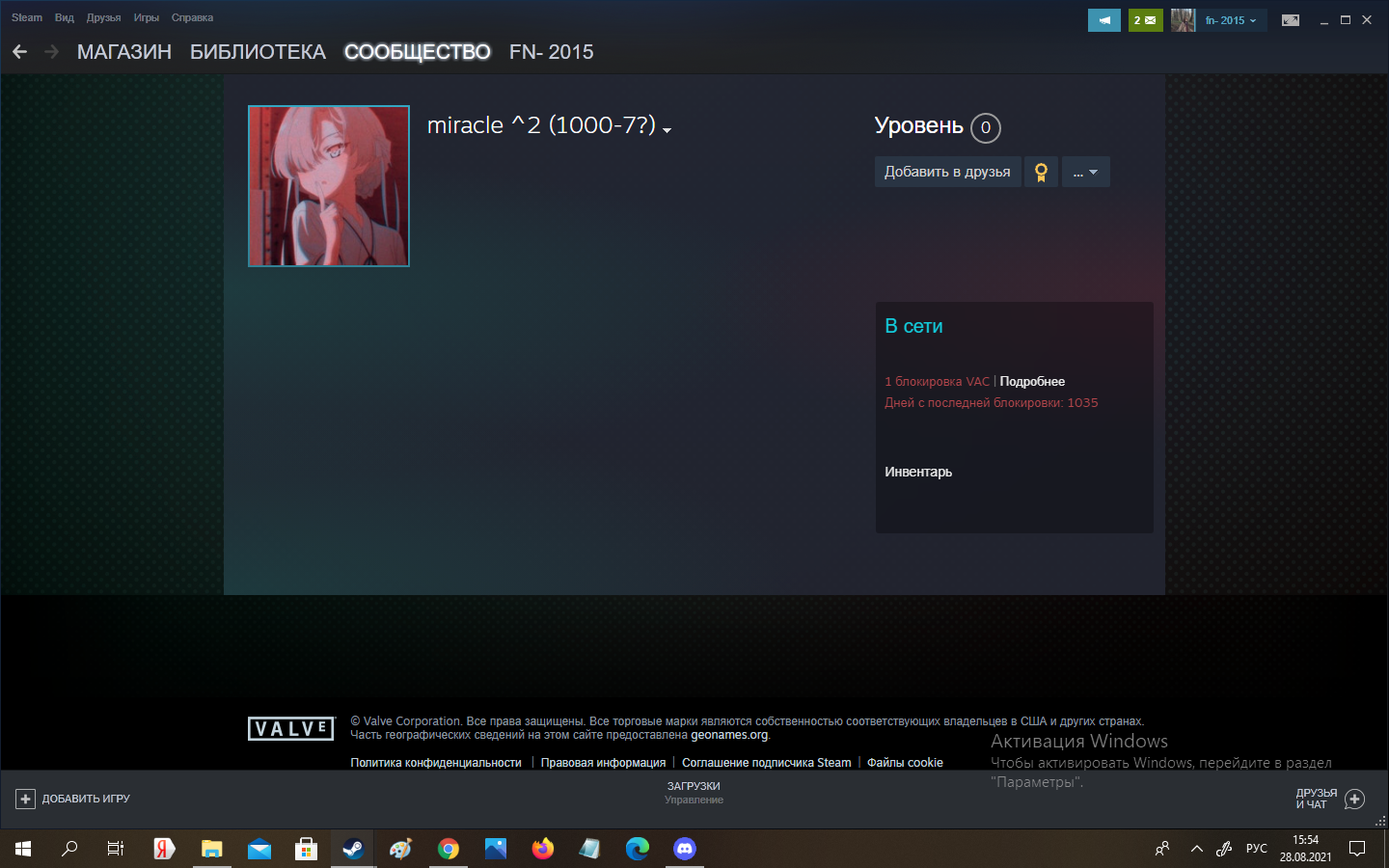Switch keyboard language from РУС
The image size is (1389, 868).
point(1256,849)
